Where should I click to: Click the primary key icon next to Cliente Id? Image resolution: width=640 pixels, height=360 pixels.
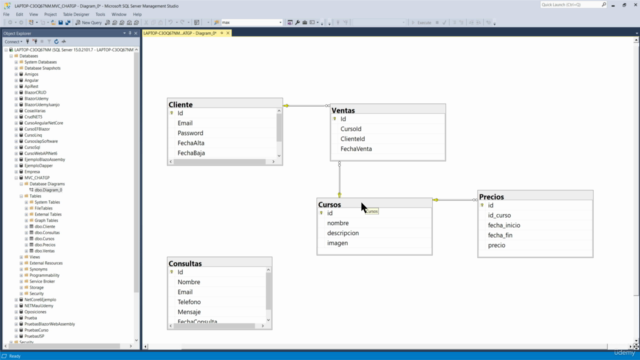coord(172,113)
